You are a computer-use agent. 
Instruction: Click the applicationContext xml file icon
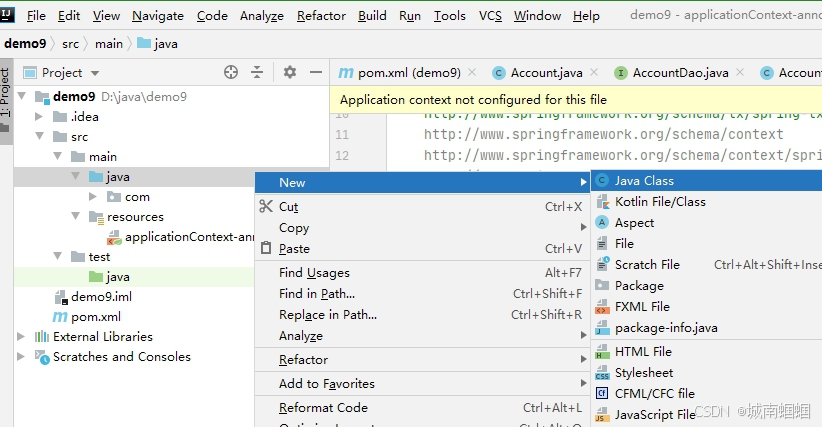click(x=114, y=237)
